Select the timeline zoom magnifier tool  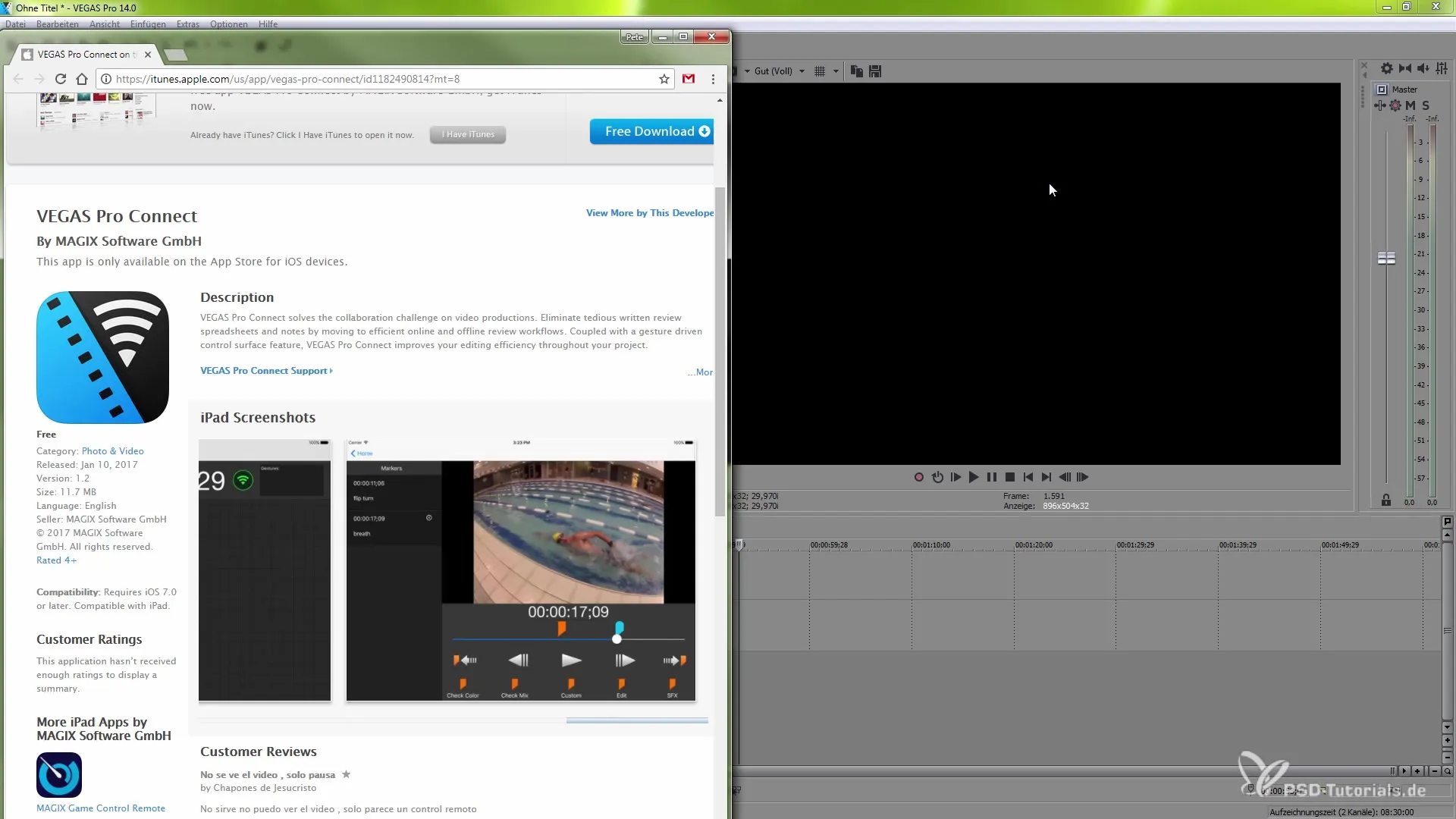pyautogui.click(x=1447, y=770)
